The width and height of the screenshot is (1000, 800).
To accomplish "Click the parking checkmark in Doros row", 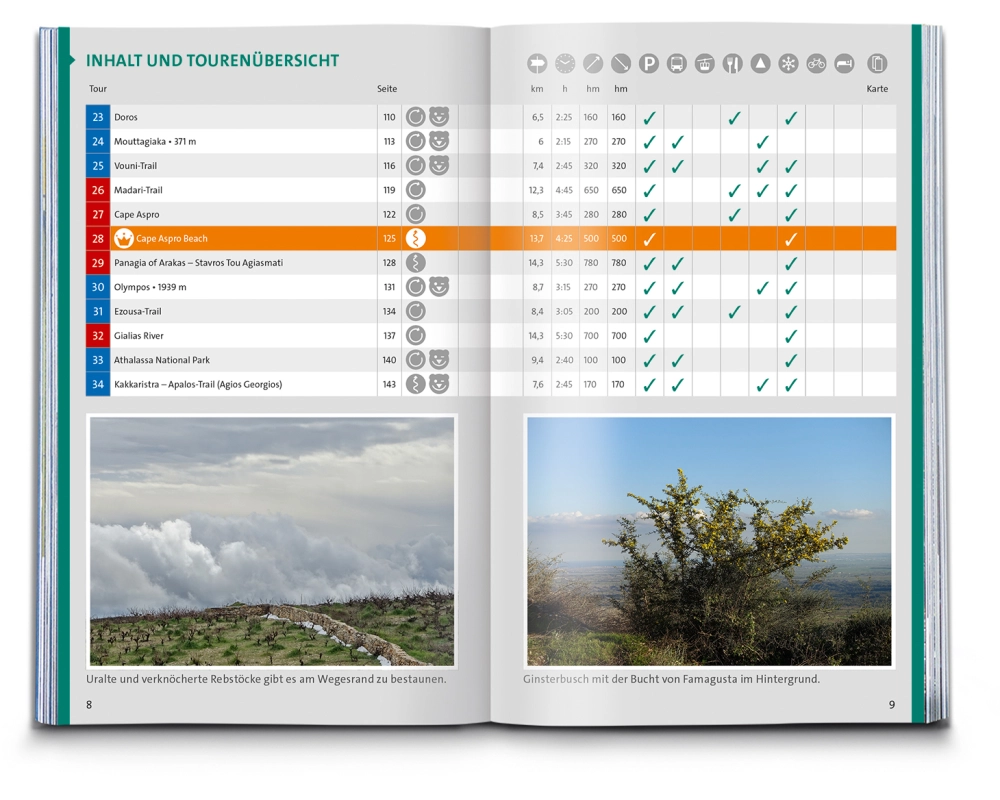I will (x=649, y=118).
